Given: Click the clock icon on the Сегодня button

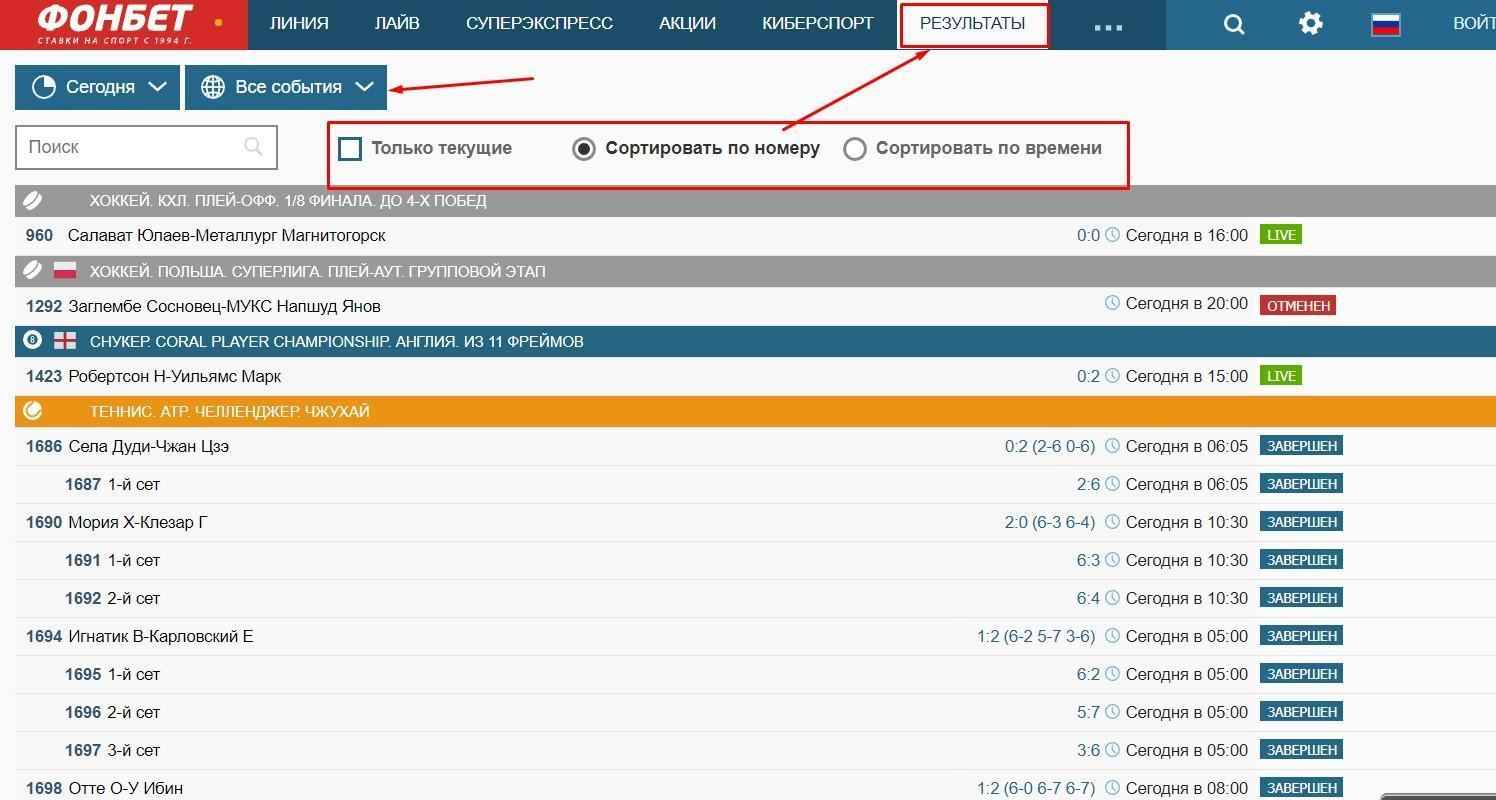Looking at the screenshot, I should click(x=44, y=87).
